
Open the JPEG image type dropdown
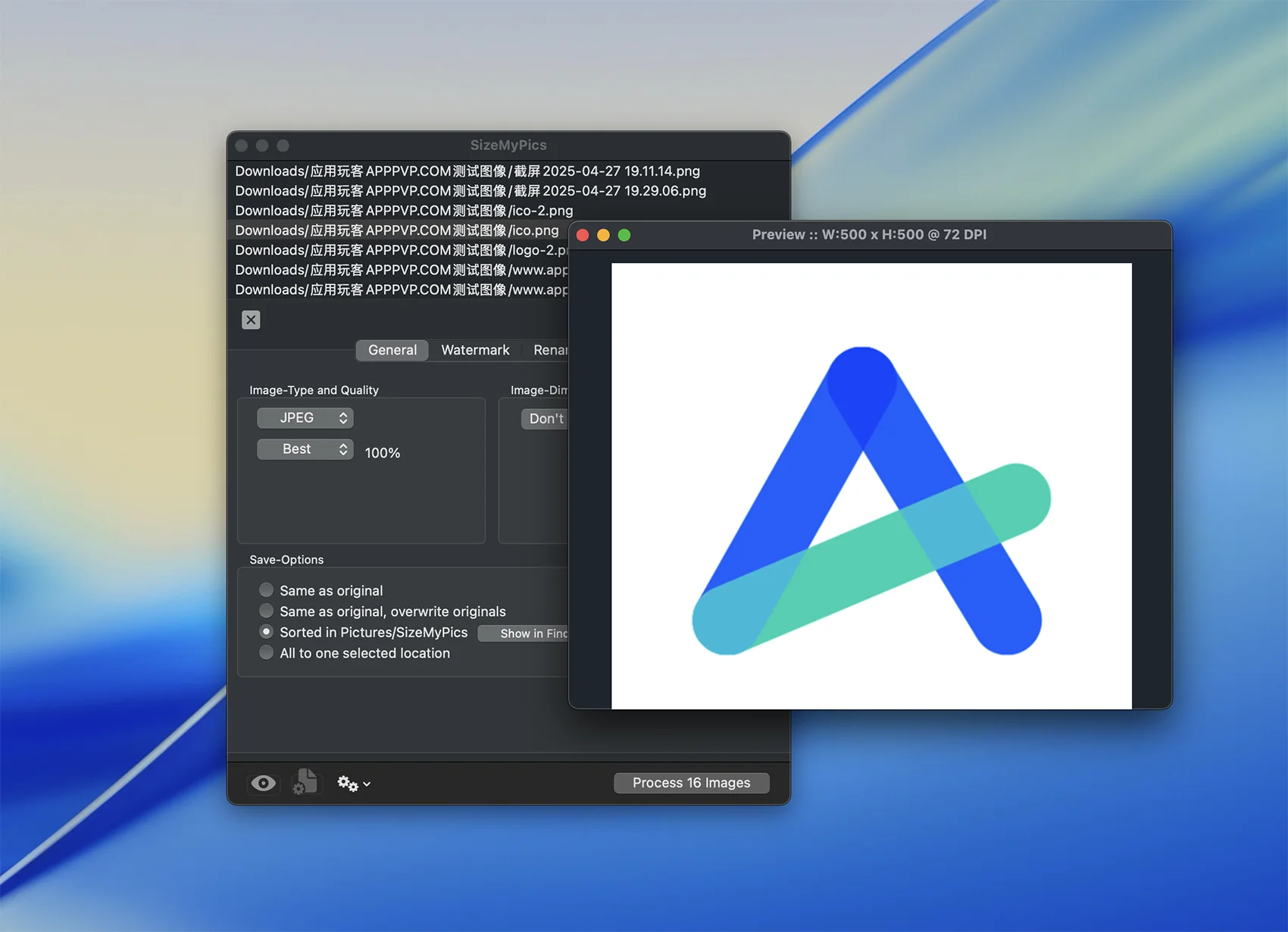pos(305,418)
